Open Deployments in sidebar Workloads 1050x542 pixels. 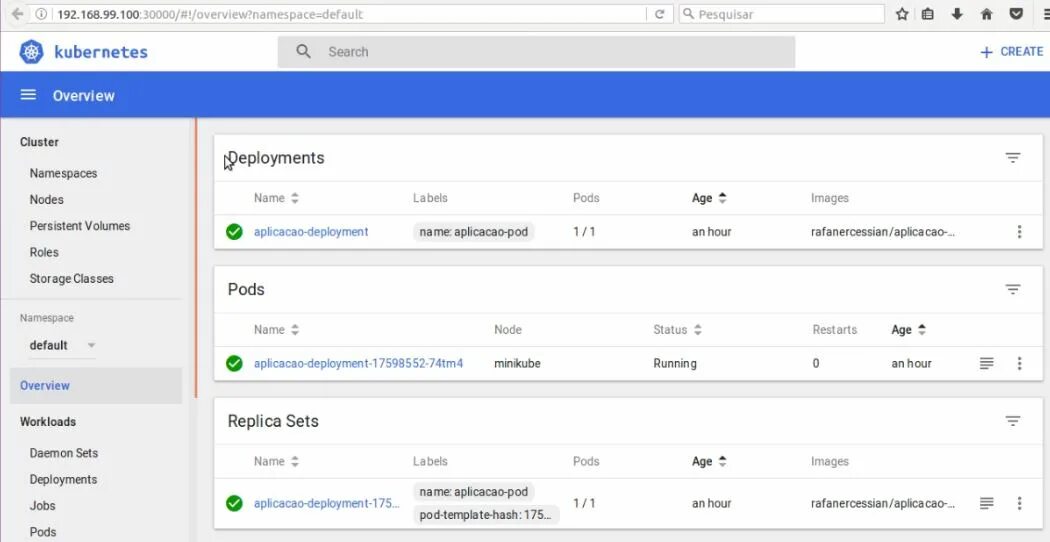(64, 480)
